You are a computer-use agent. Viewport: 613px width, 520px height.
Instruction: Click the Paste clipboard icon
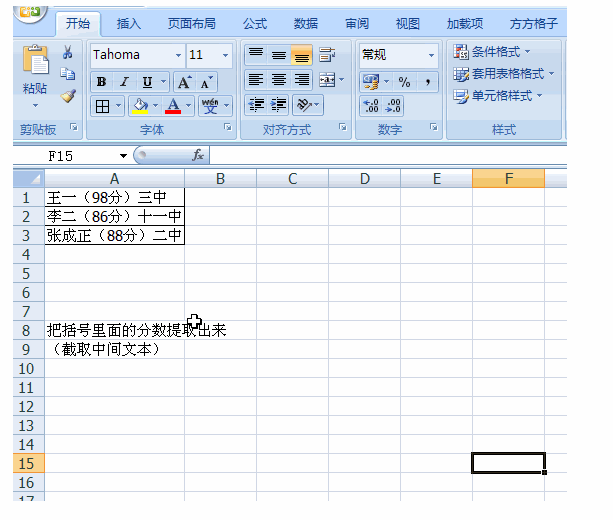click(35, 59)
